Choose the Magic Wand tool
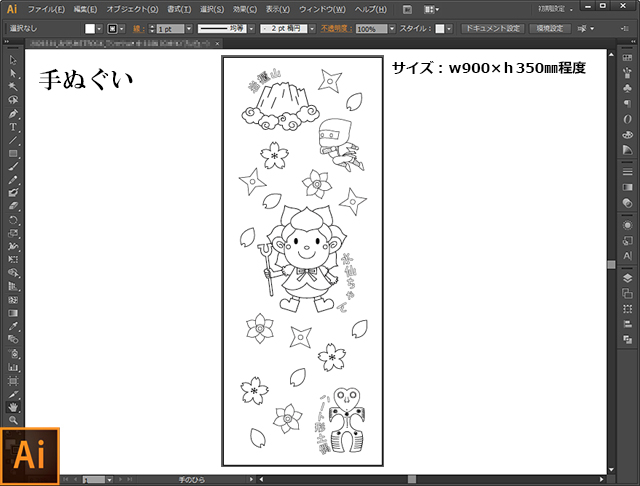Image resolution: width=640 pixels, height=486 pixels. (13, 87)
